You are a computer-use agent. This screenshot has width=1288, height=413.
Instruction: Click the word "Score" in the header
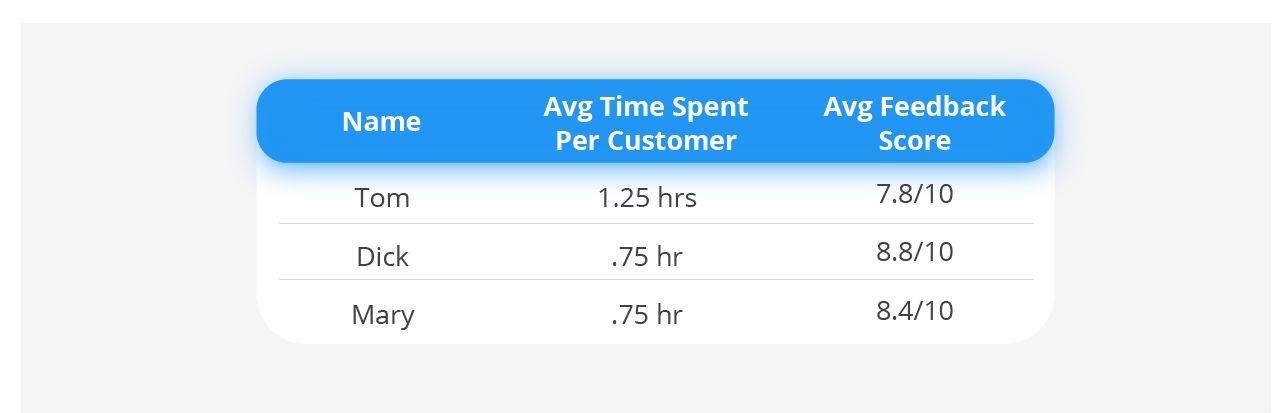(914, 141)
